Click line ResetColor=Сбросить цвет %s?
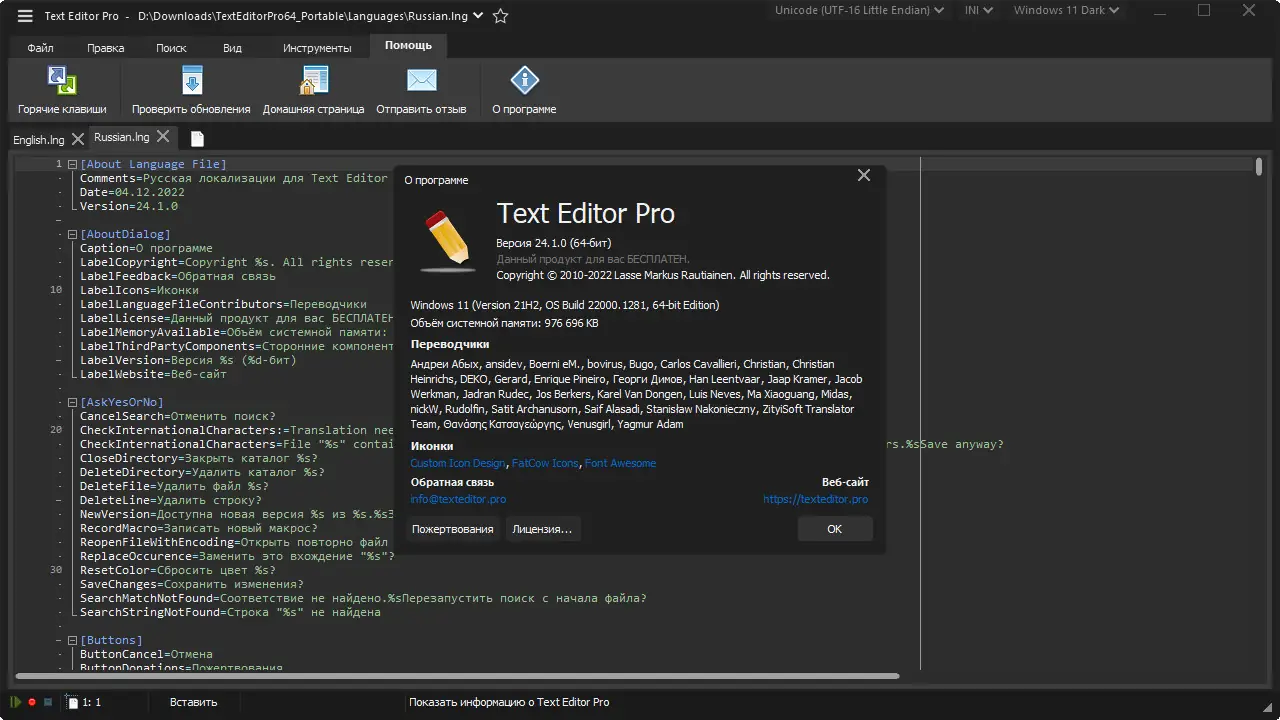Screen dimensions: 1280x720 (x=178, y=570)
